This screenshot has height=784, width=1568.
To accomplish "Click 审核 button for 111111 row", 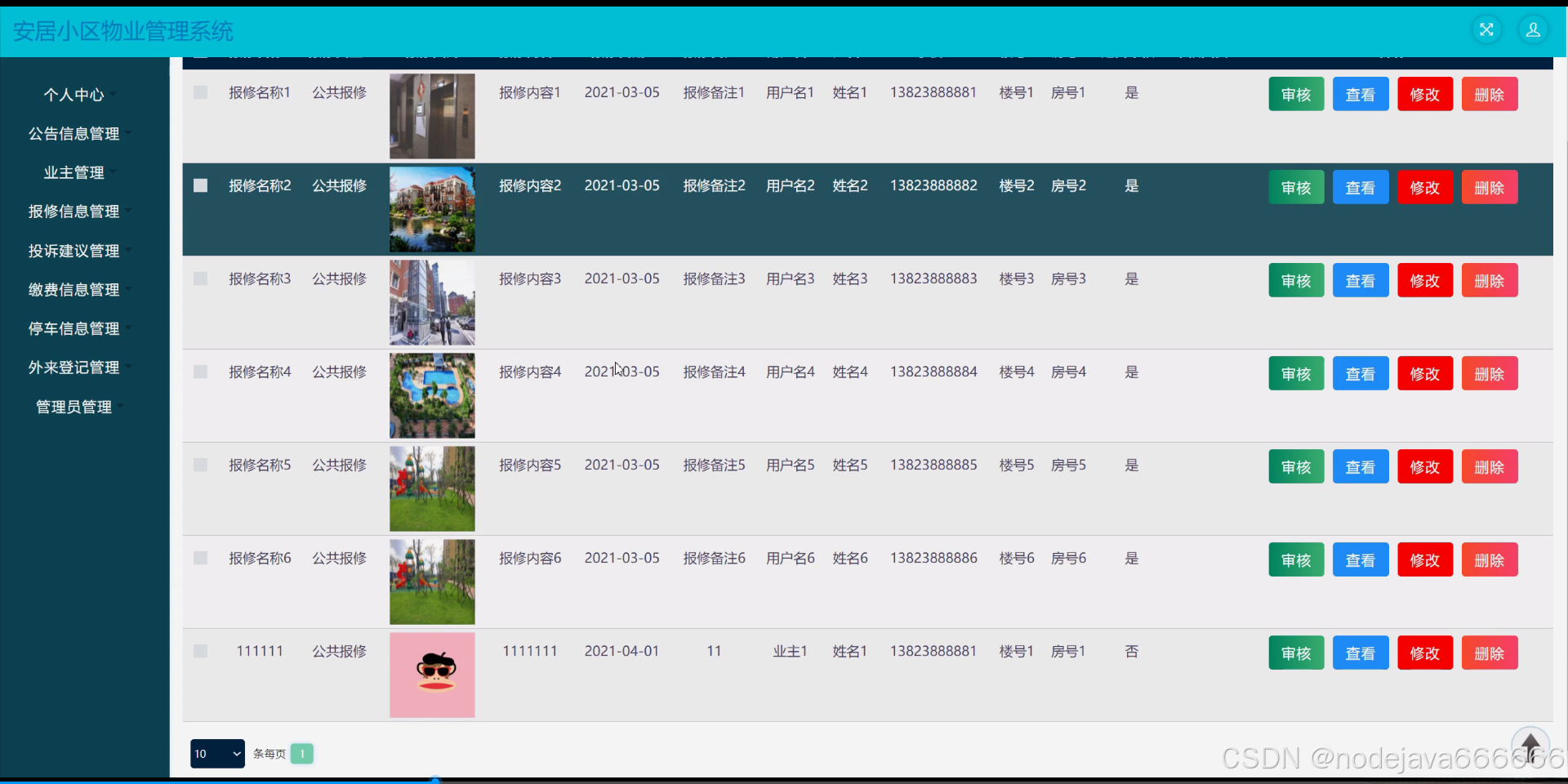I will pos(1296,653).
